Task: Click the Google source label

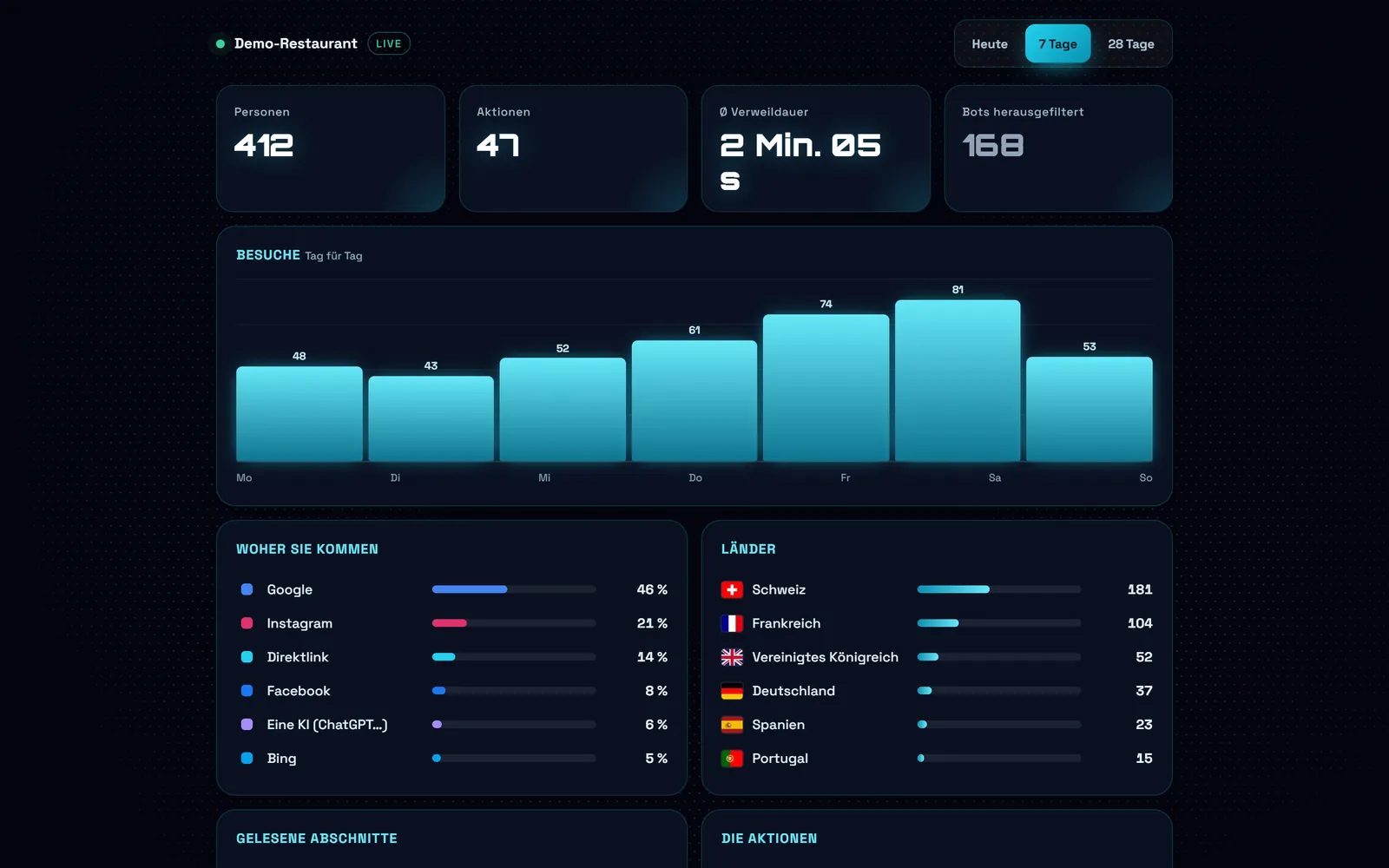Action: click(x=289, y=589)
